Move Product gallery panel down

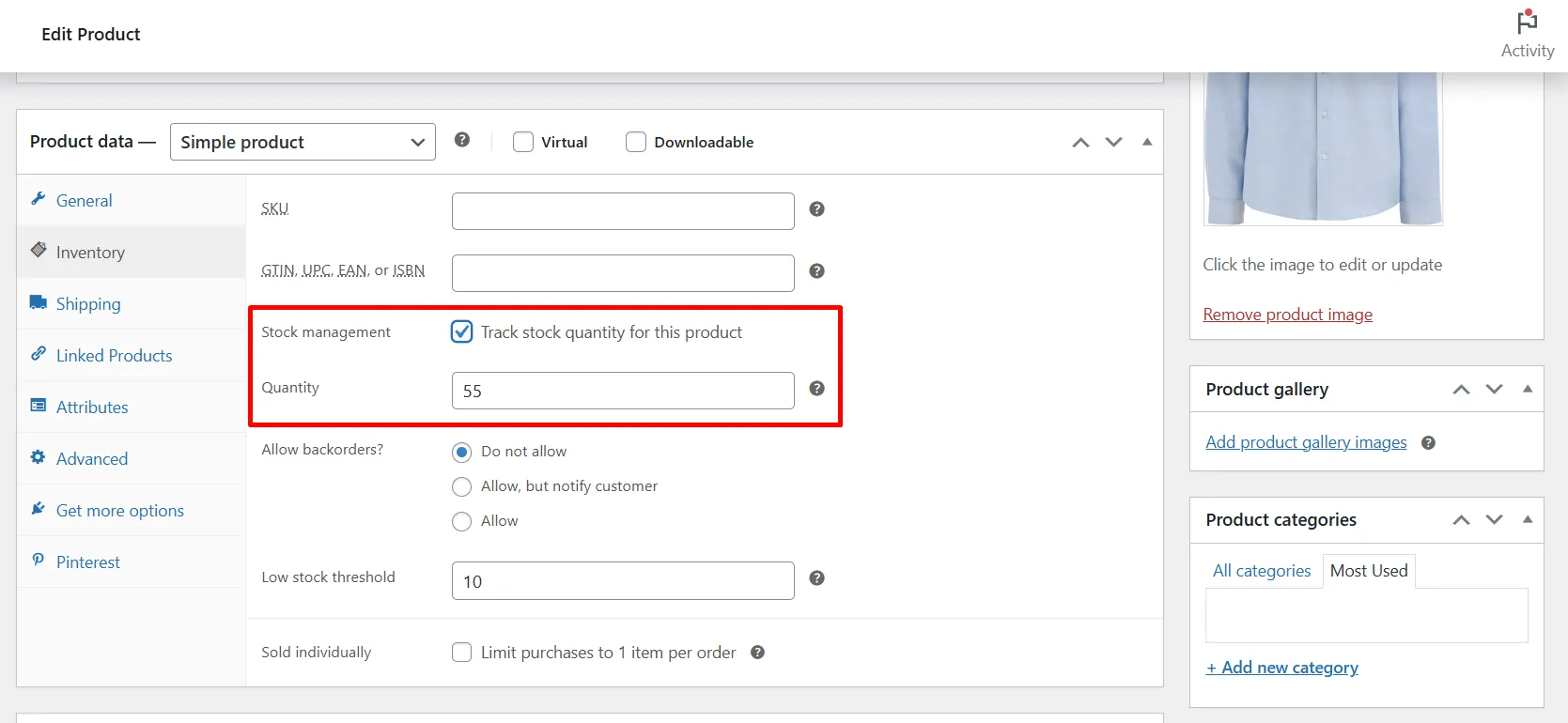[x=1495, y=390]
